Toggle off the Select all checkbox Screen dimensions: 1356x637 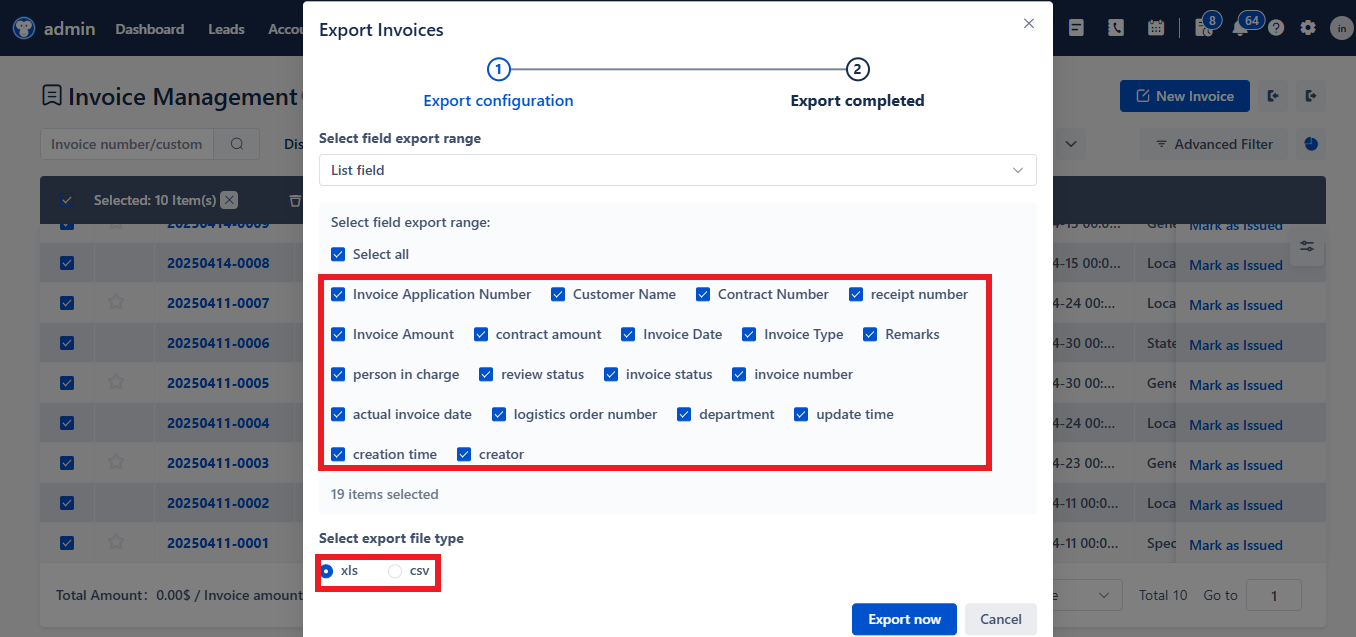pyautogui.click(x=338, y=254)
